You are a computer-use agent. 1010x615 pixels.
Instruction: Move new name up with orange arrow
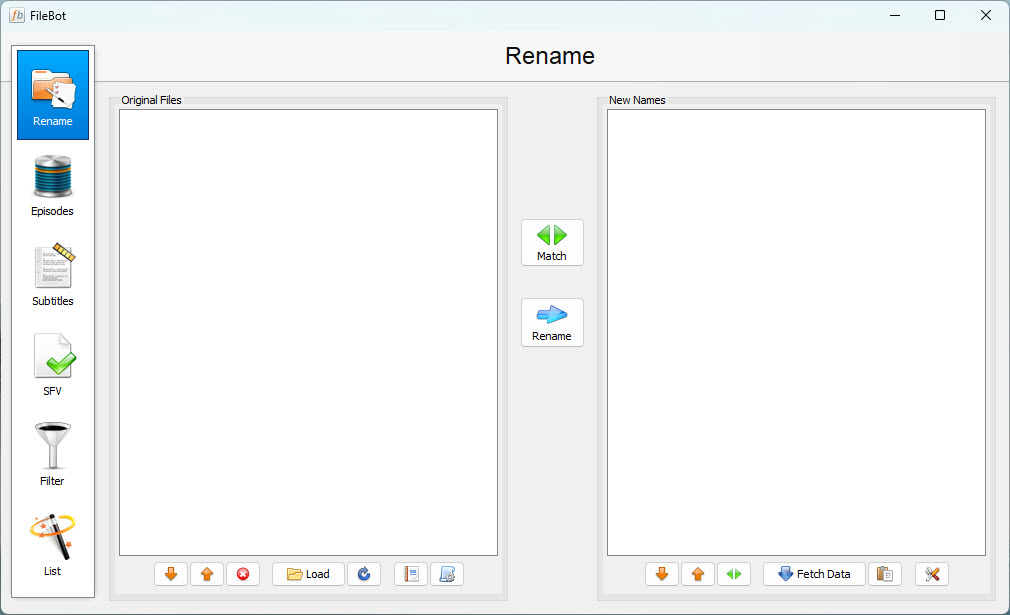coord(698,574)
